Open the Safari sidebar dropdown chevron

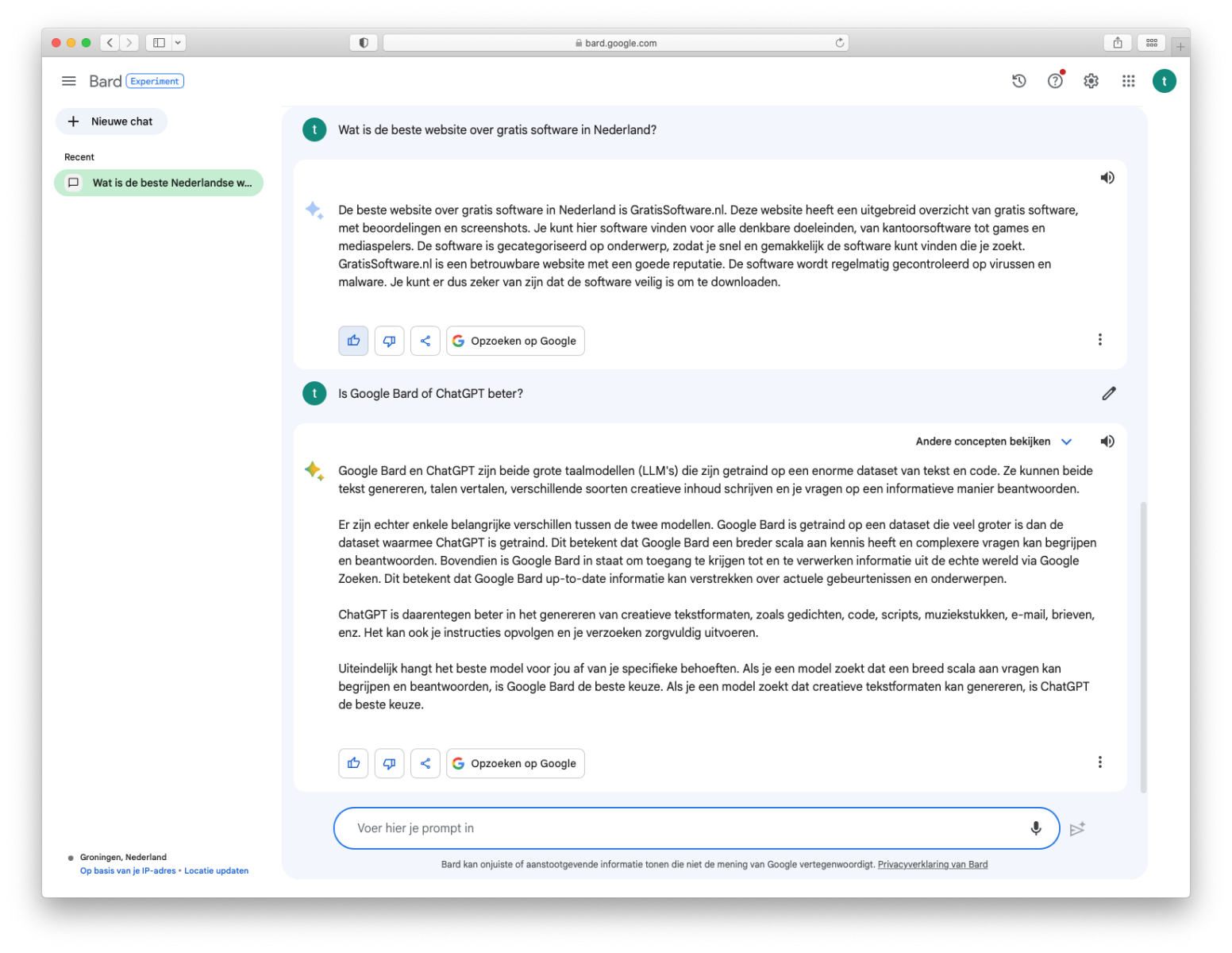point(178,43)
